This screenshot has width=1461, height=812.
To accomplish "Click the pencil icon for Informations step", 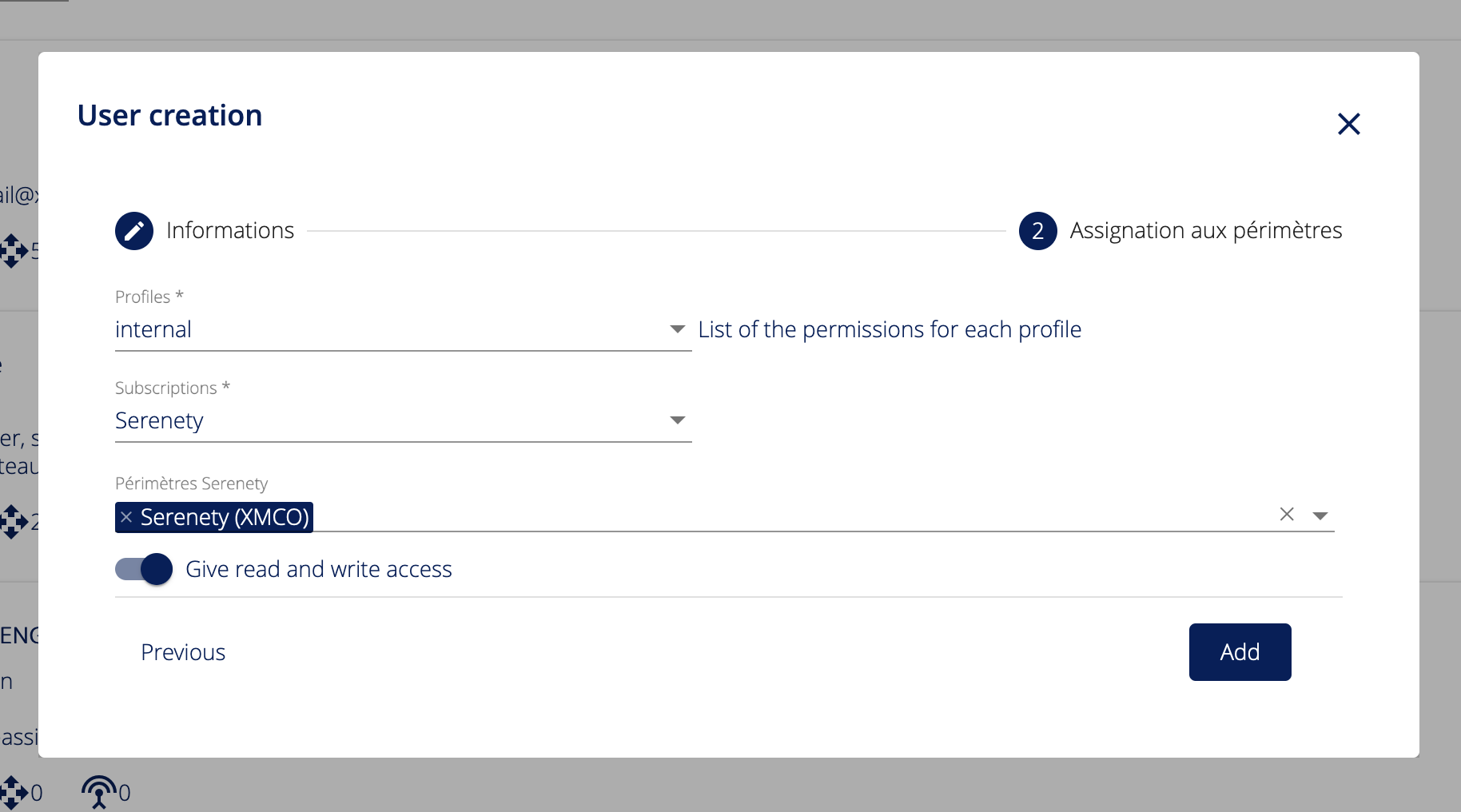I will (x=134, y=231).
